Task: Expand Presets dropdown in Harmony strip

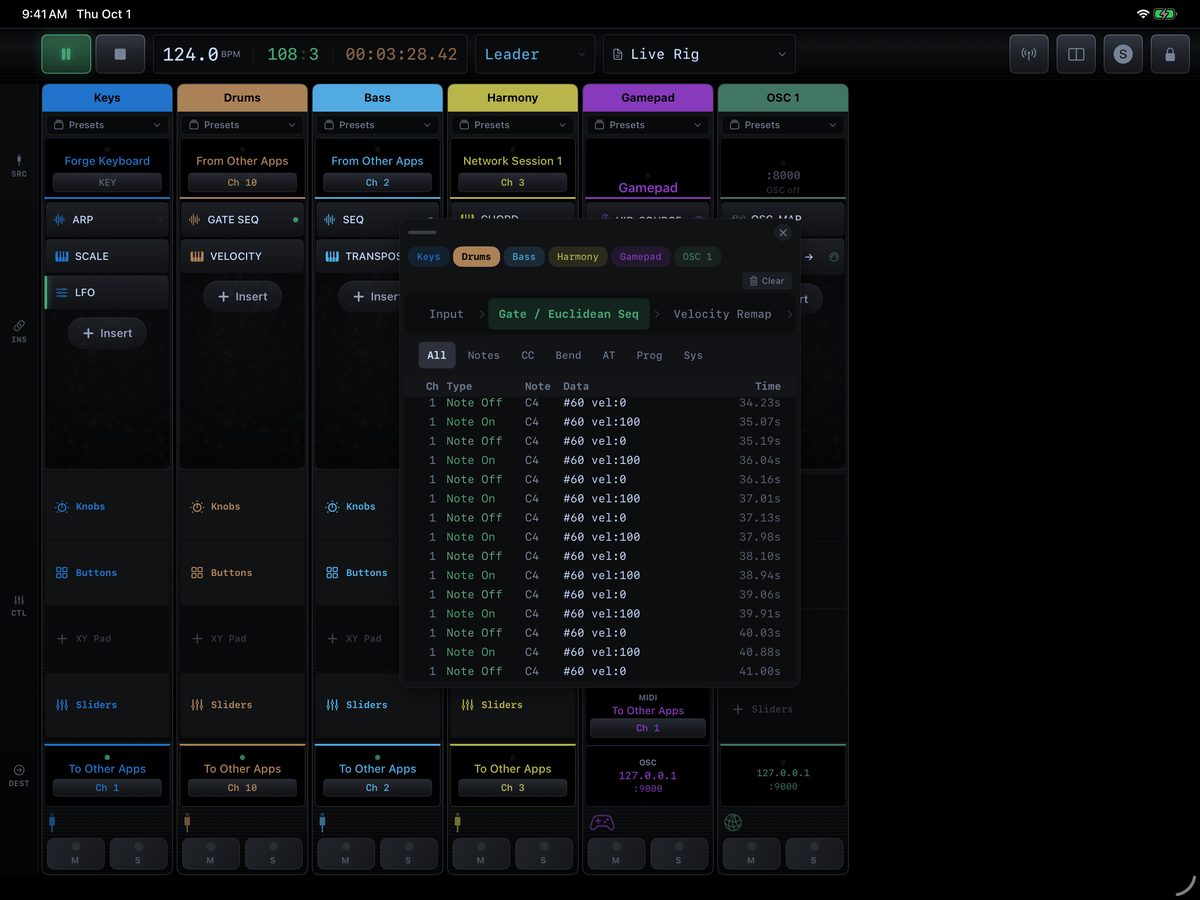Action: pos(512,125)
